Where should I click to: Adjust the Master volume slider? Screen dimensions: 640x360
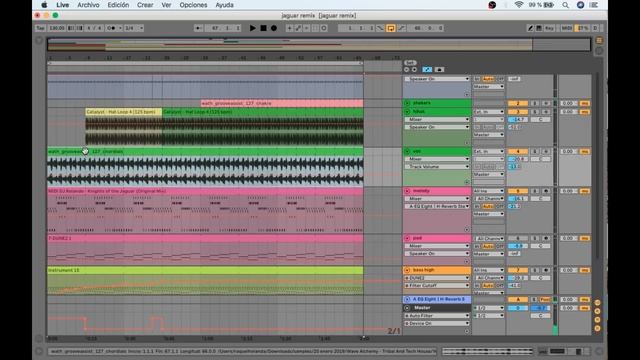point(518,308)
